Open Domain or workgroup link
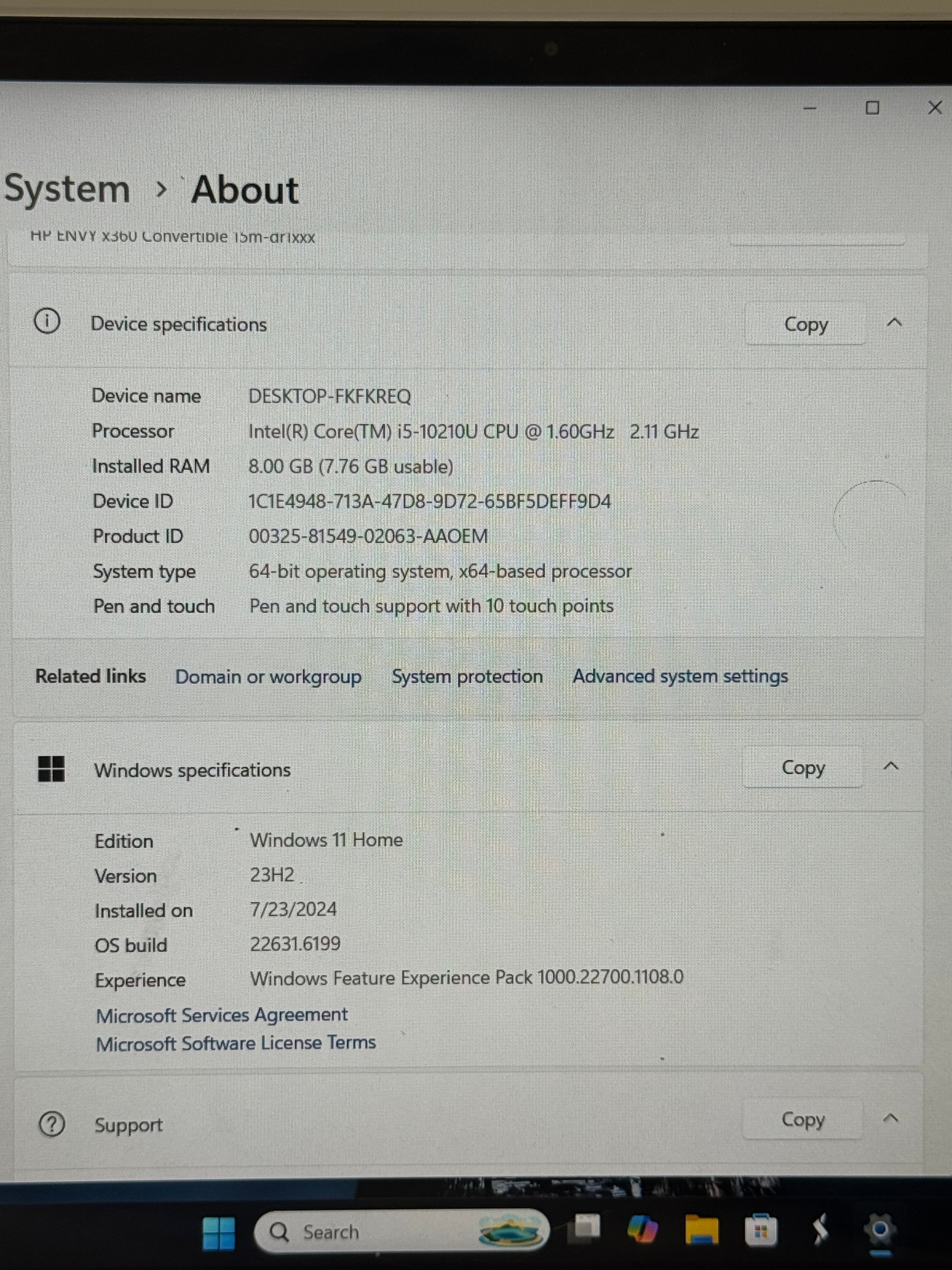Screen dimensions: 952x1270 268,677
